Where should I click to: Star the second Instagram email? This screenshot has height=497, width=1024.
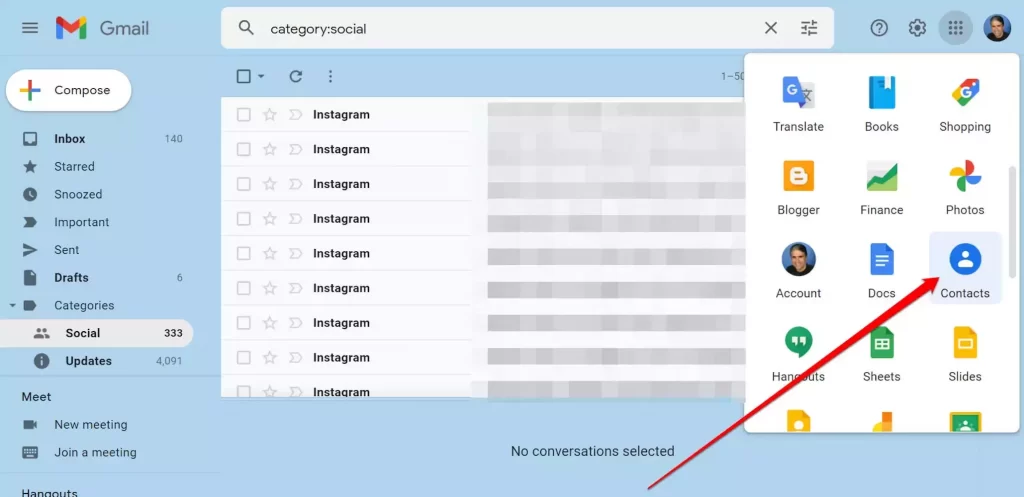coord(269,150)
